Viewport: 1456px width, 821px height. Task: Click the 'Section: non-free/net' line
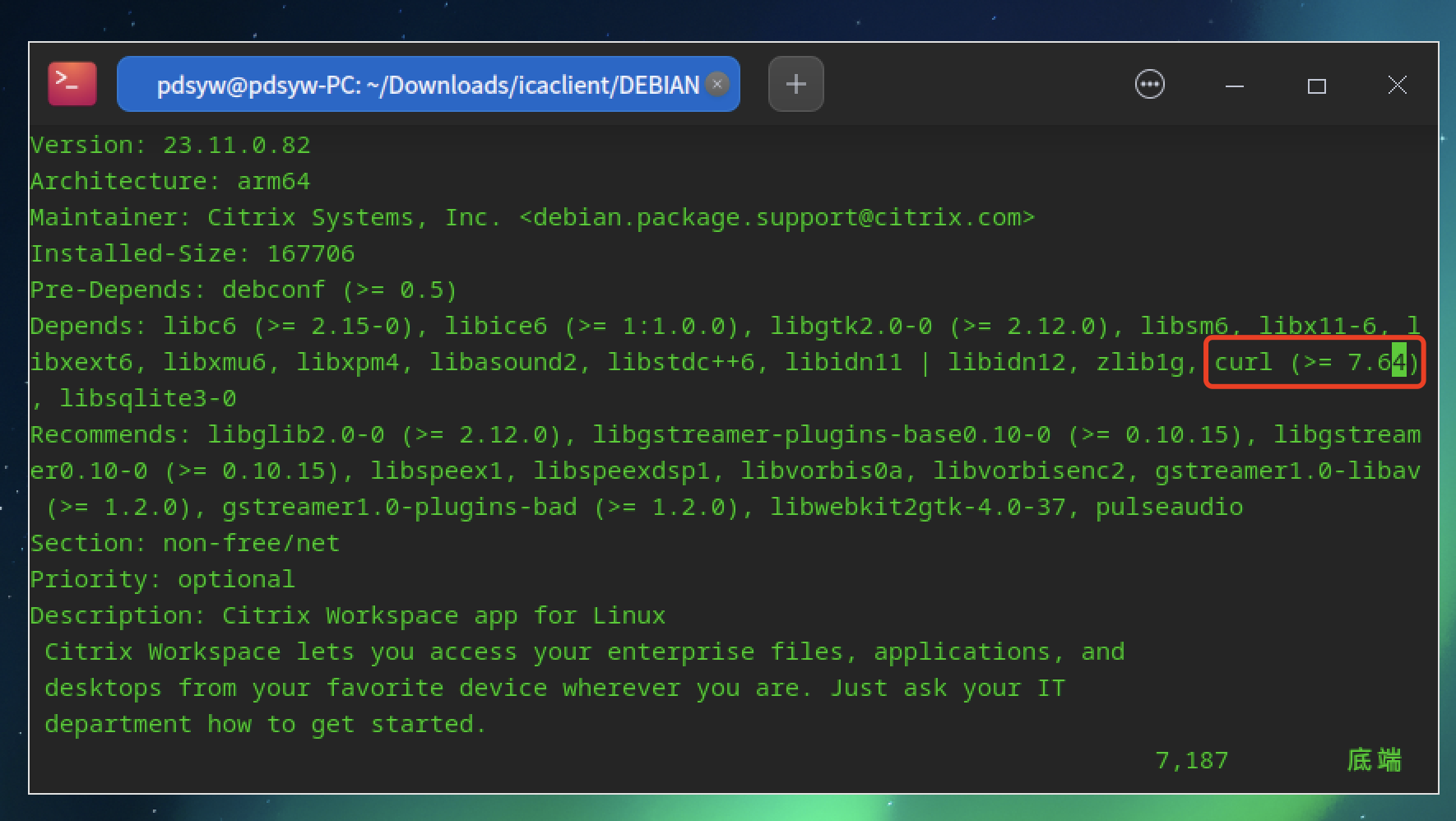[x=185, y=544]
